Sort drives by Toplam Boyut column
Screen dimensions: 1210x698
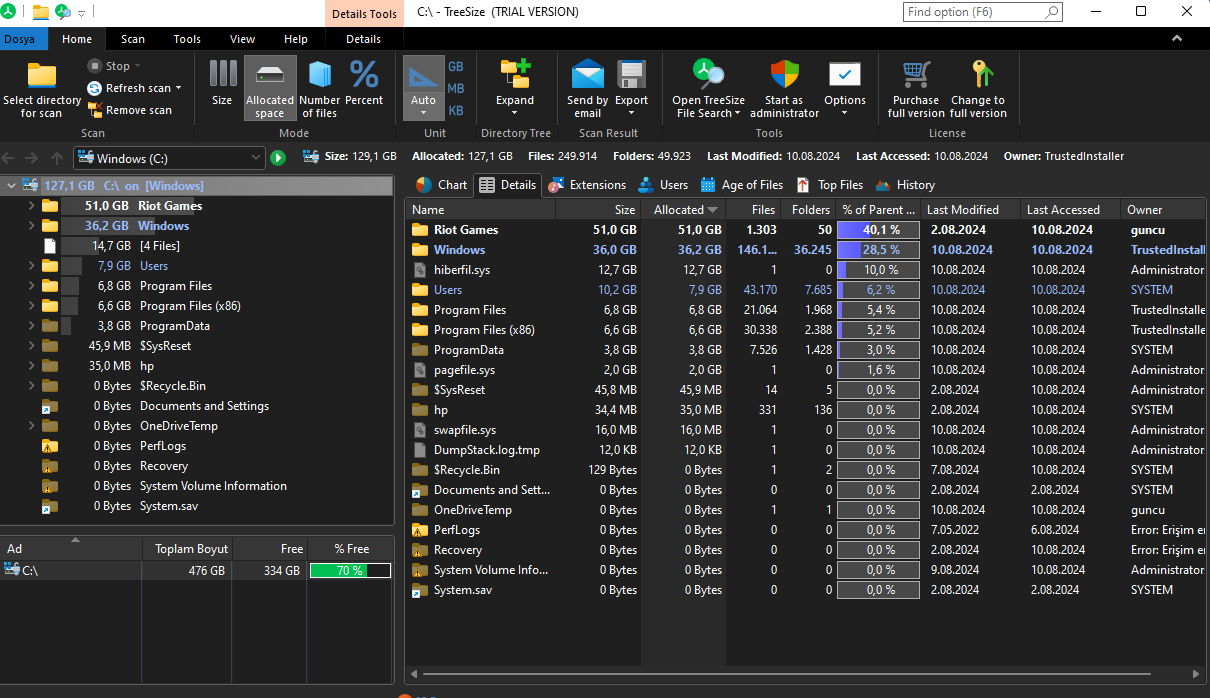point(187,549)
